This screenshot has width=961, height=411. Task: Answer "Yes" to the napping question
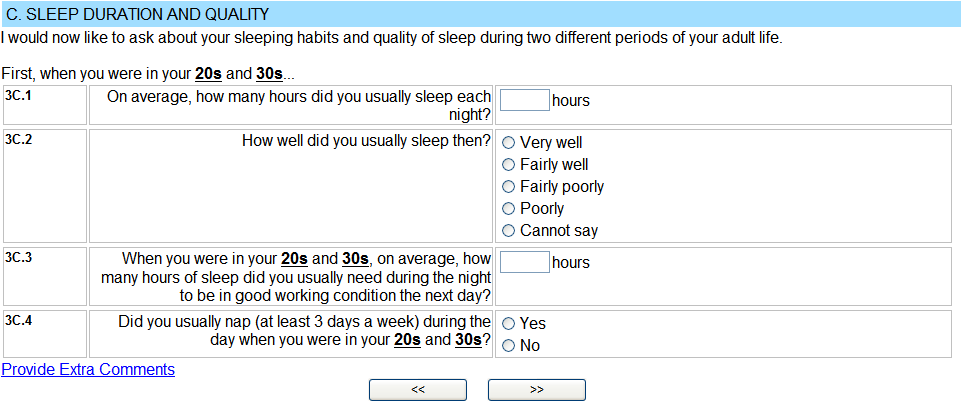tap(509, 324)
